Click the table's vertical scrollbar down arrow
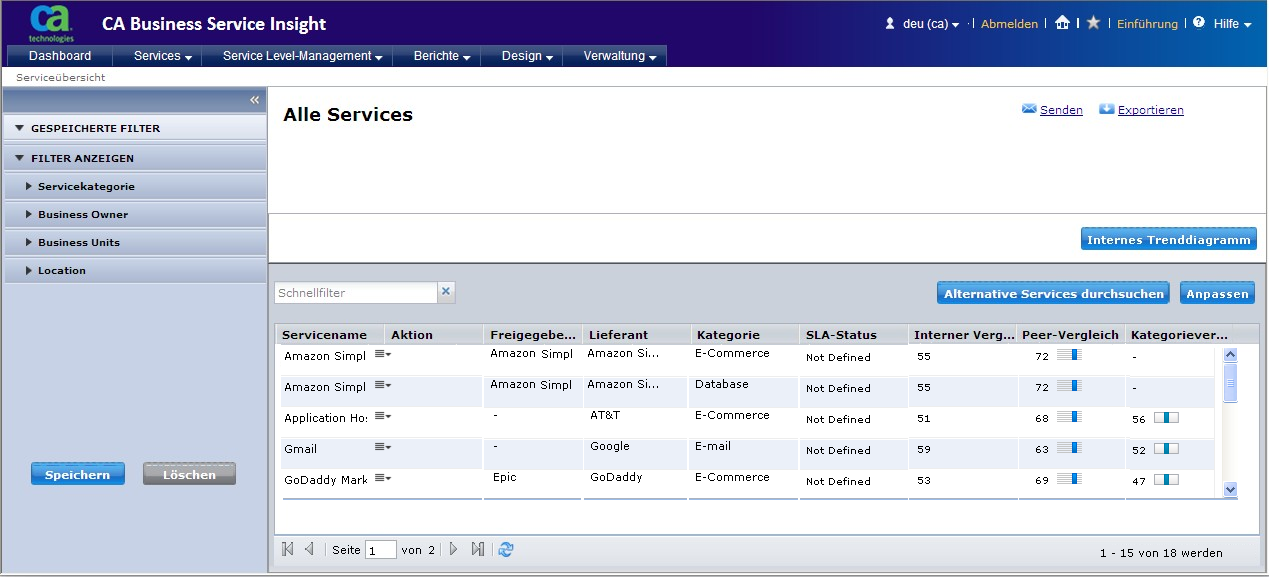Viewport: 1269px width, 577px height. (1230, 489)
